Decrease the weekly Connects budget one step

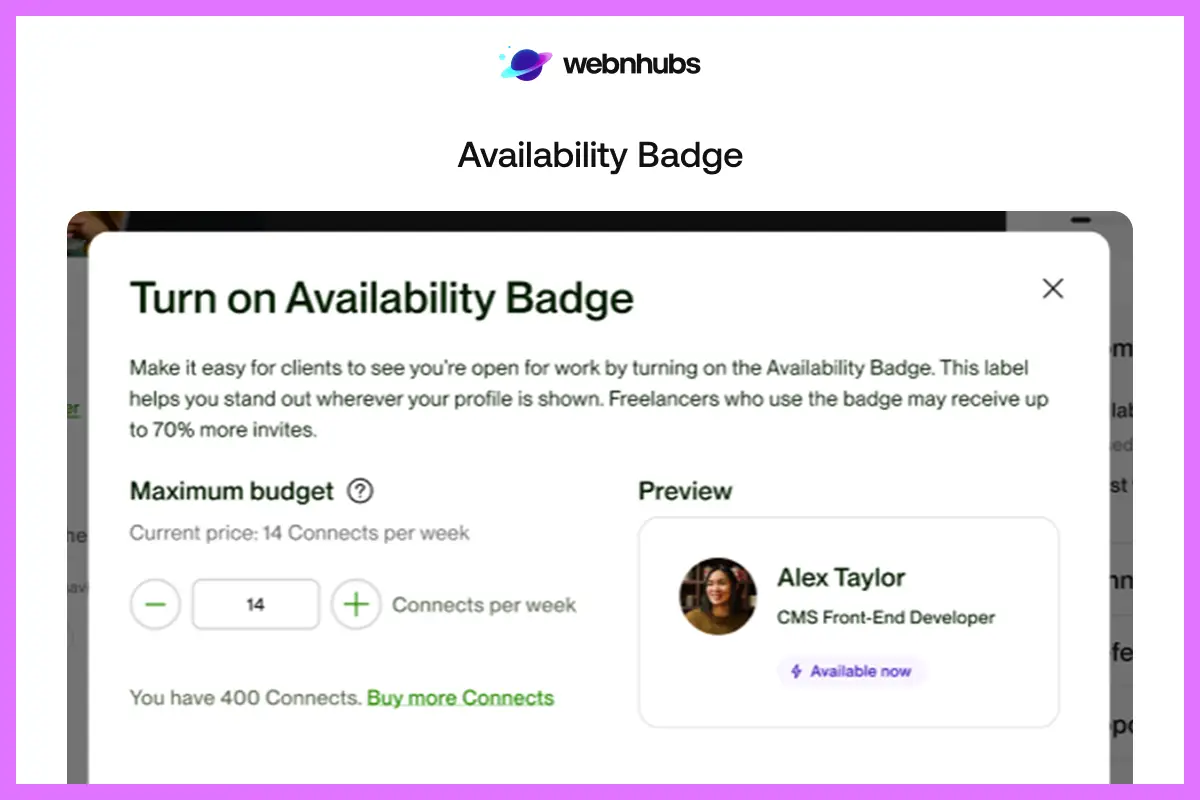tap(155, 604)
